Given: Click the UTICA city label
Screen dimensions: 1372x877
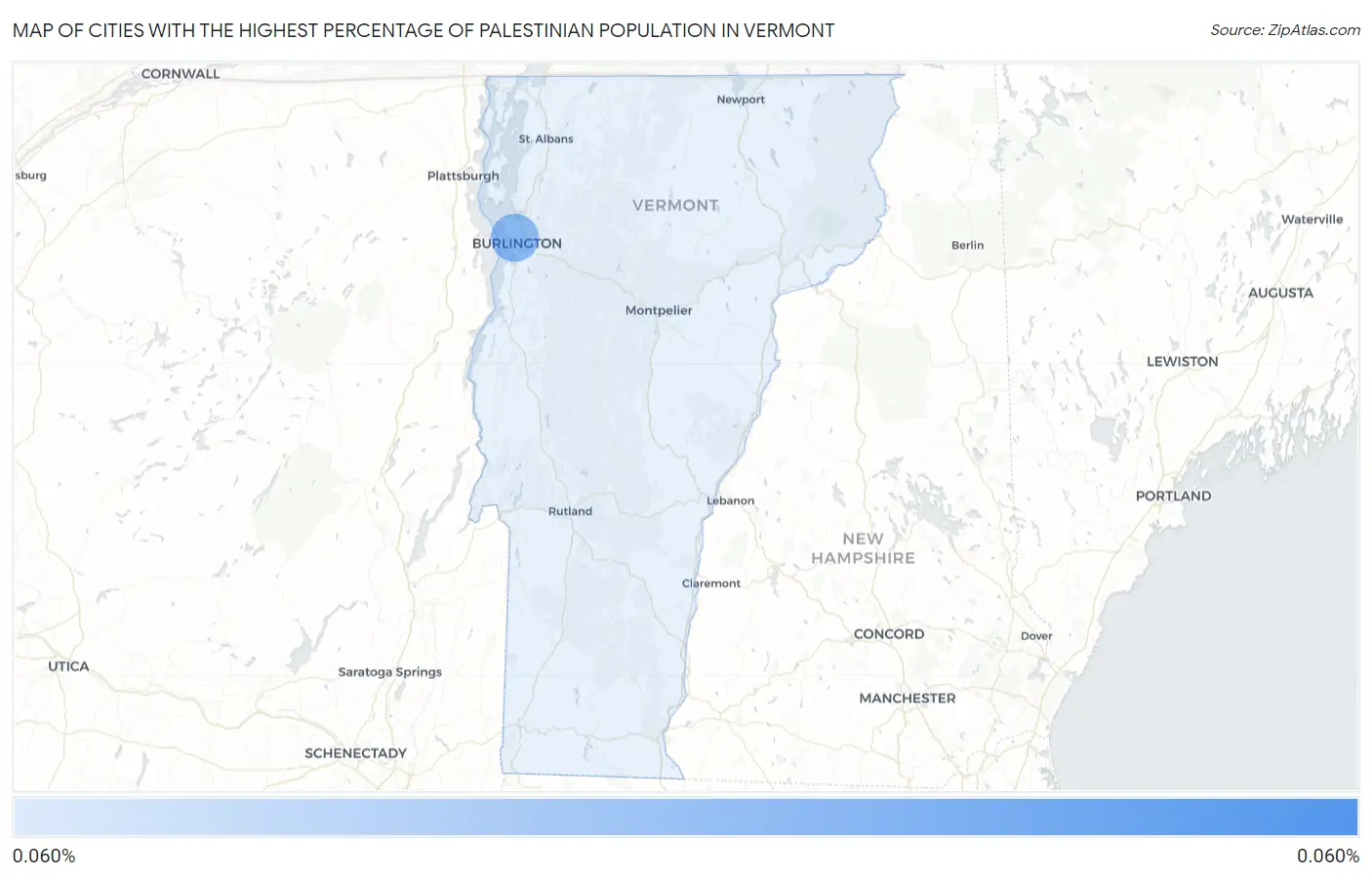Looking at the screenshot, I should click(x=68, y=666).
